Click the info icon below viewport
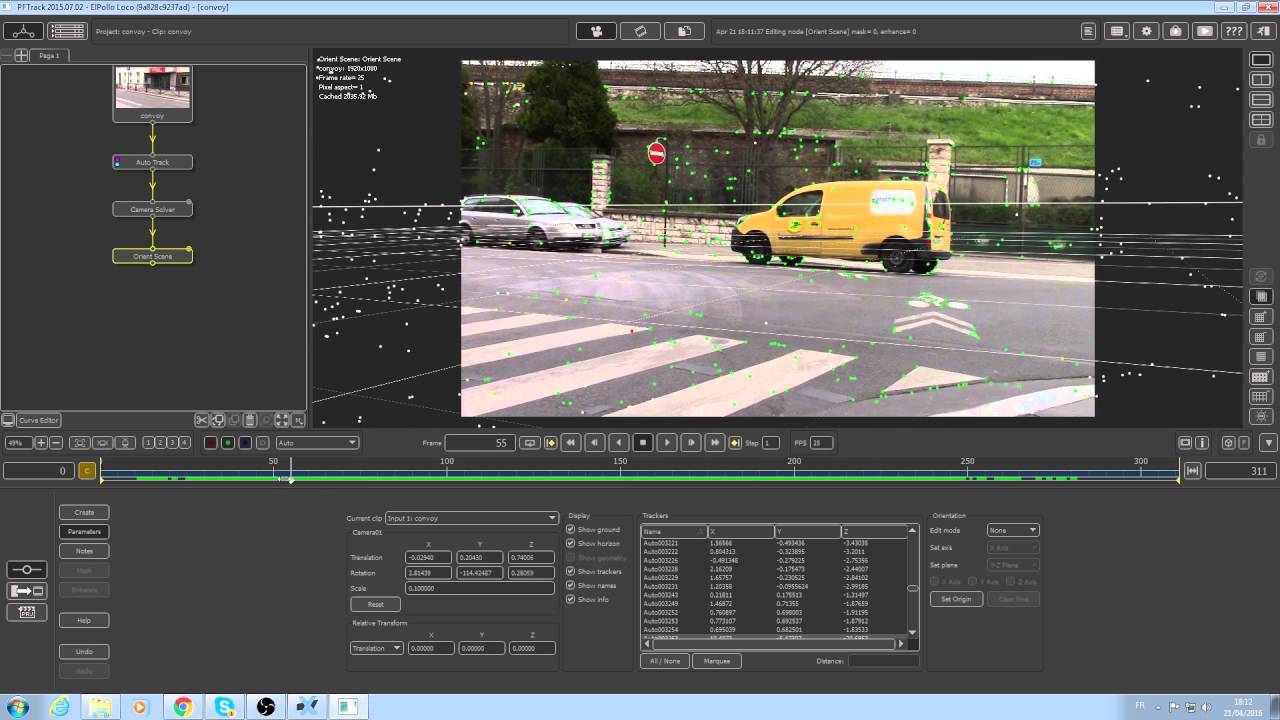This screenshot has height=720, width=1280. [1203, 443]
